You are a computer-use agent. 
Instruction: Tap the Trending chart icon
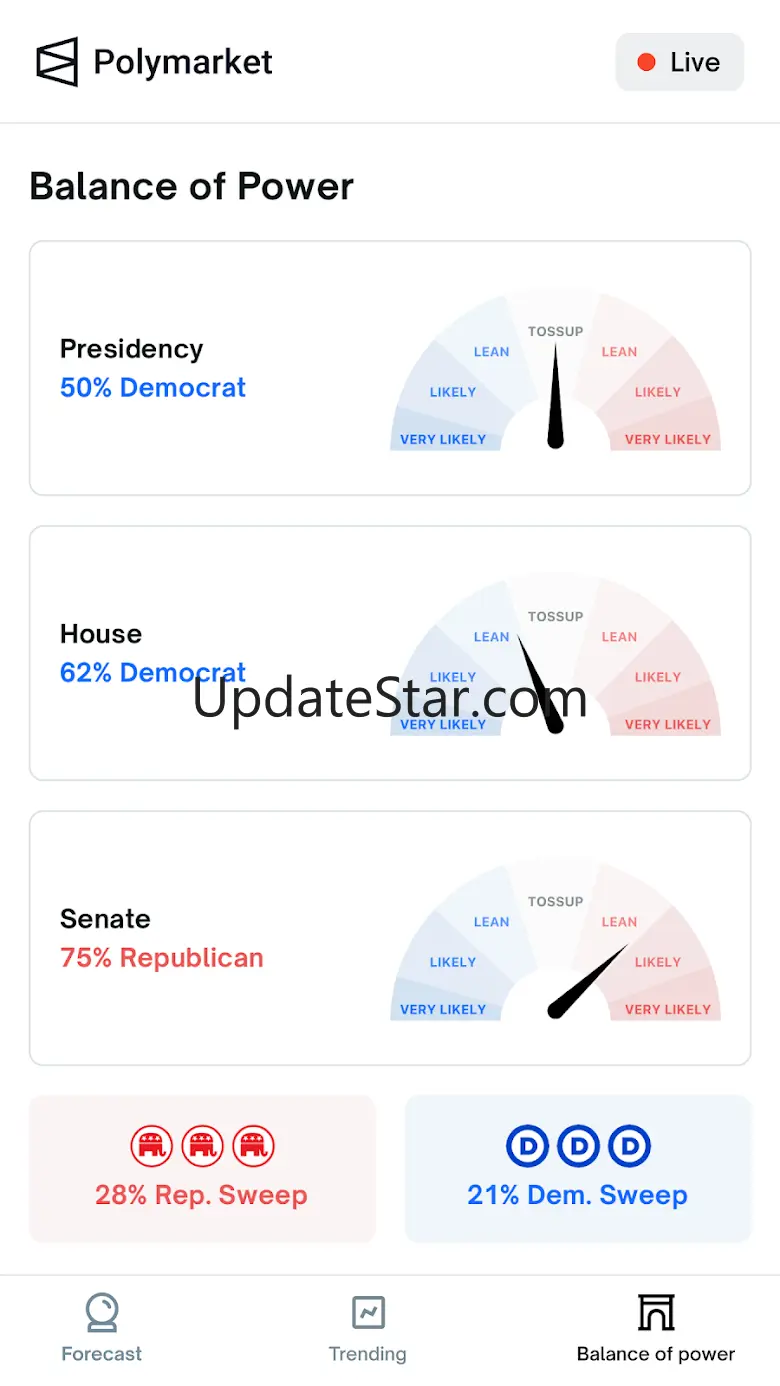pos(368,1312)
